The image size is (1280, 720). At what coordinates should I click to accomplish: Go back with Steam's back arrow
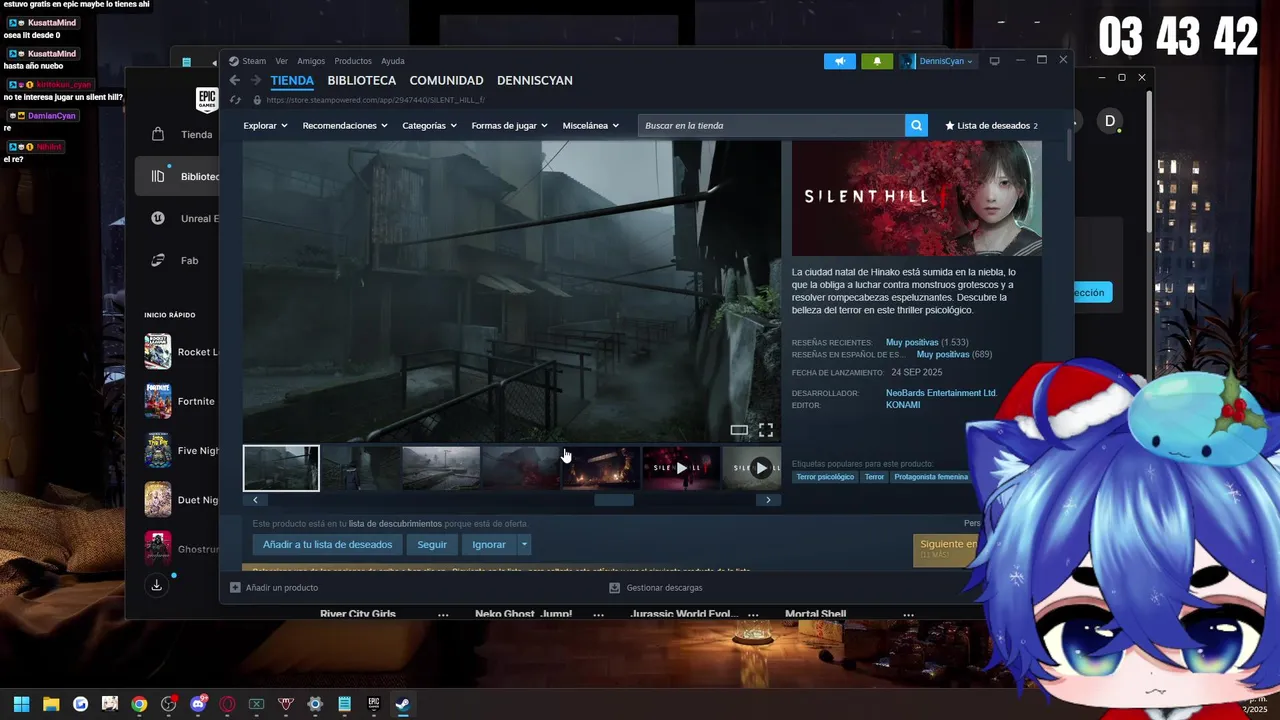point(234,80)
